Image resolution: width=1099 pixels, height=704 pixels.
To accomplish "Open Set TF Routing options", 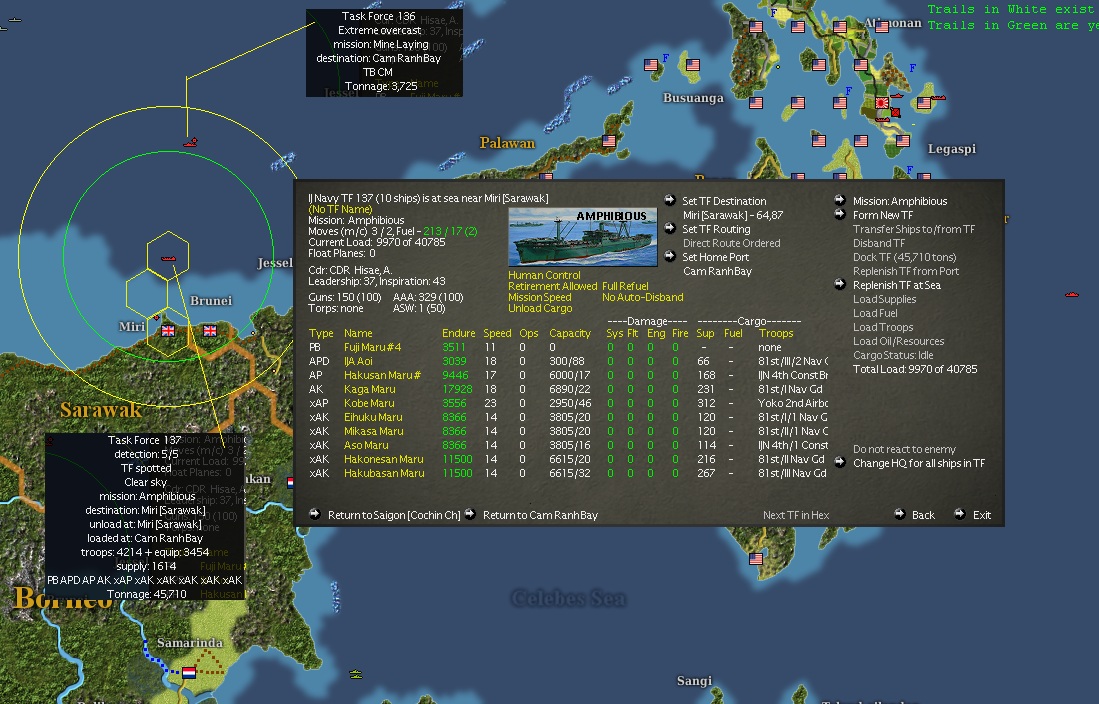I will [716, 229].
